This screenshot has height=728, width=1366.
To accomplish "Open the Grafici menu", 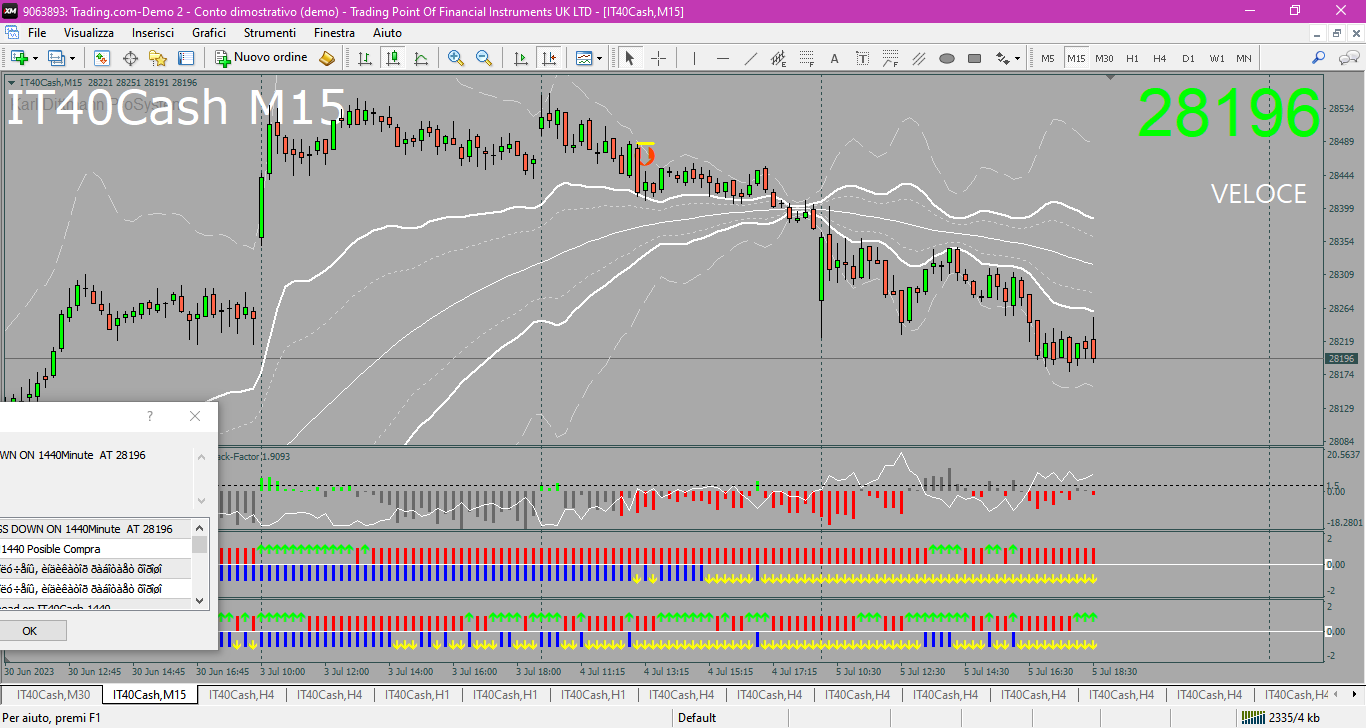I will pyautogui.click(x=209, y=33).
